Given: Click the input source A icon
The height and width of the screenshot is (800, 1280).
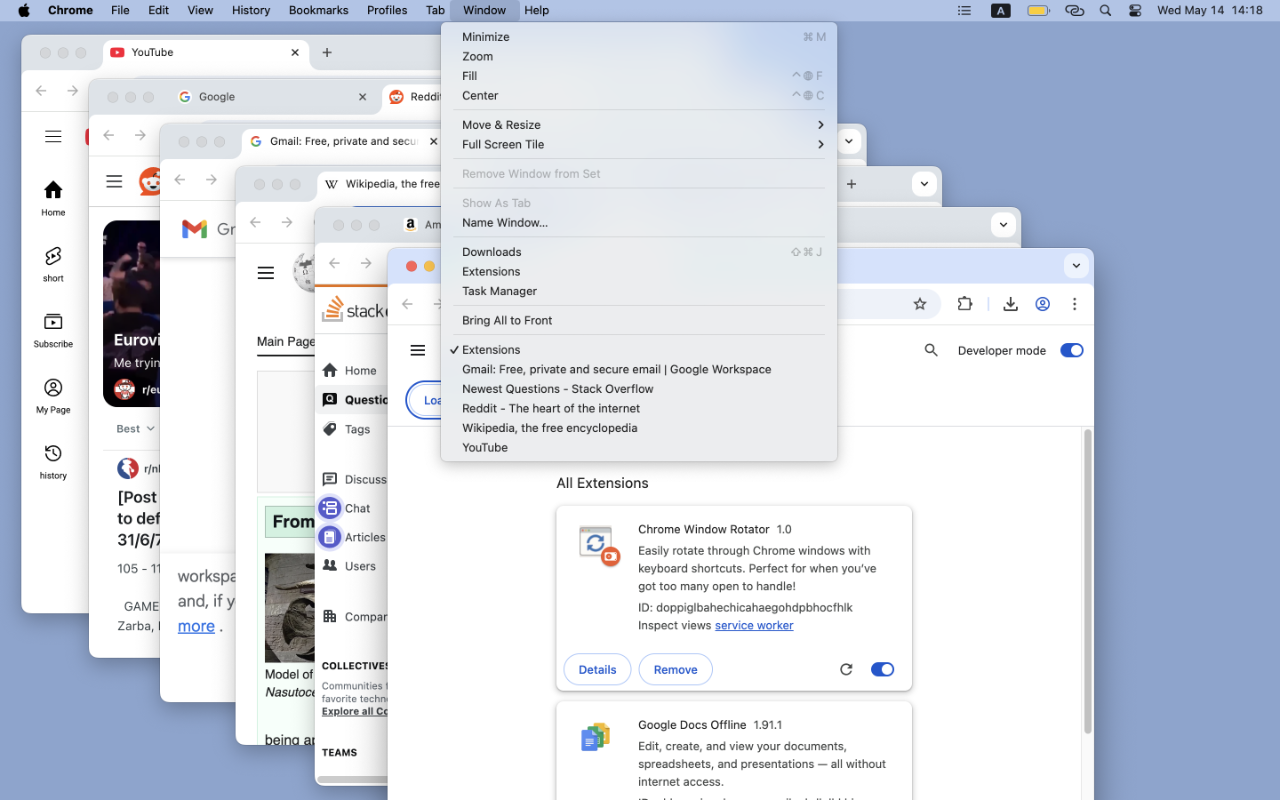Looking at the screenshot, I should (x=1000, y=10).
